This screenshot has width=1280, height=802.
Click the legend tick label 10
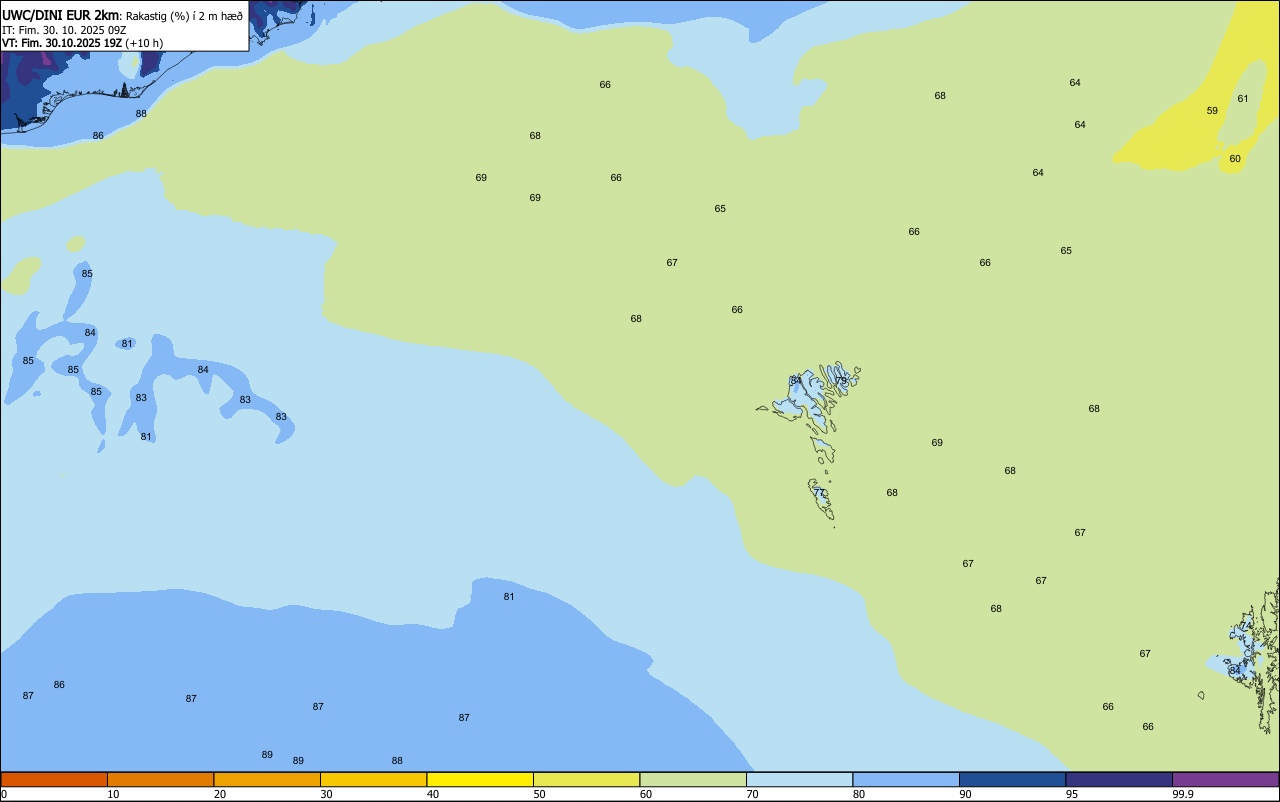tap(113, 794)
